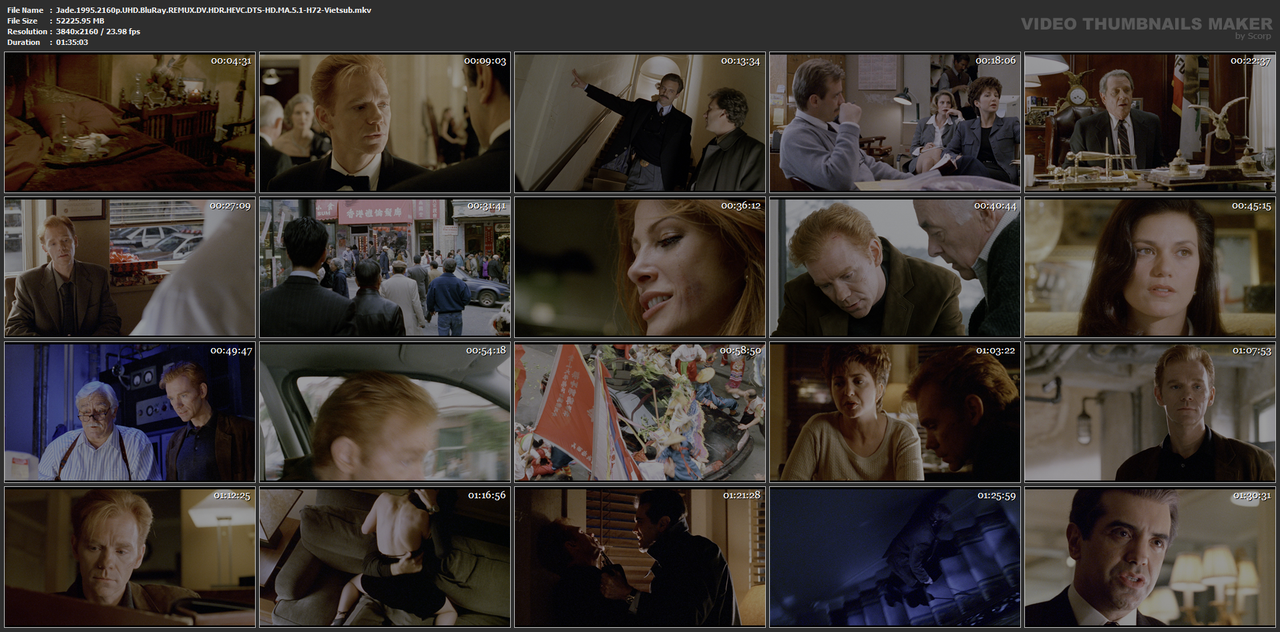This screenshot has height=632, width=1280.
Task: Open the street-scene thumbnail at 00:31:41
Action: pos(385,267)
